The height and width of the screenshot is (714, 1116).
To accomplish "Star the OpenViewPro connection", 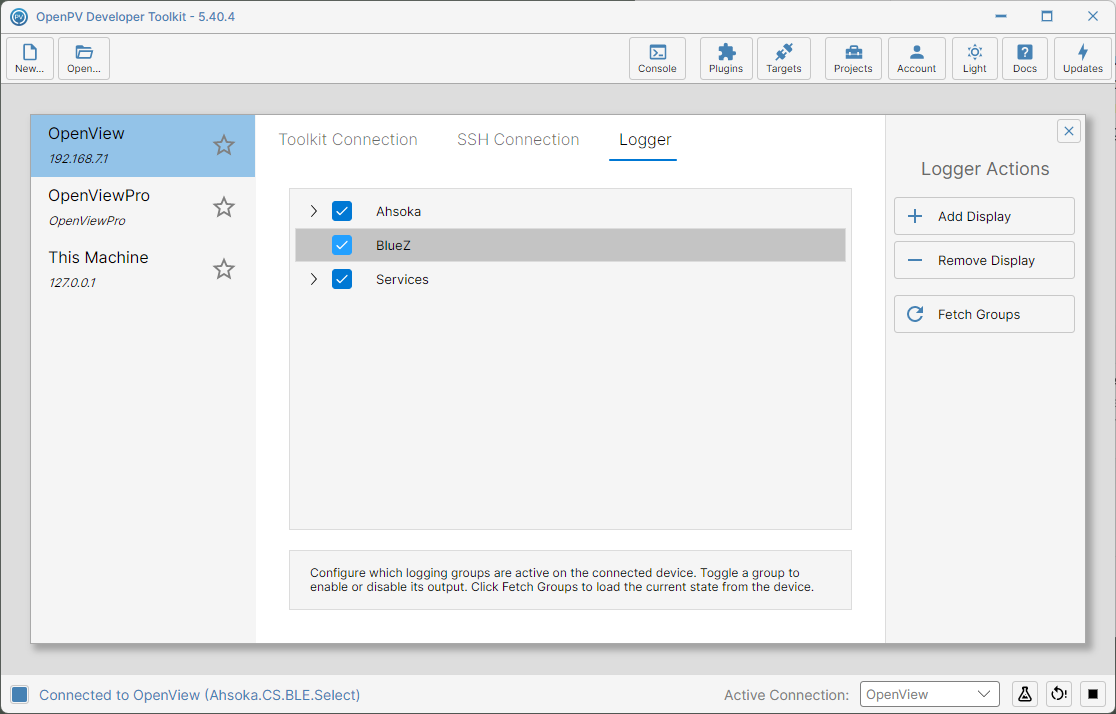I will (224, 207).
